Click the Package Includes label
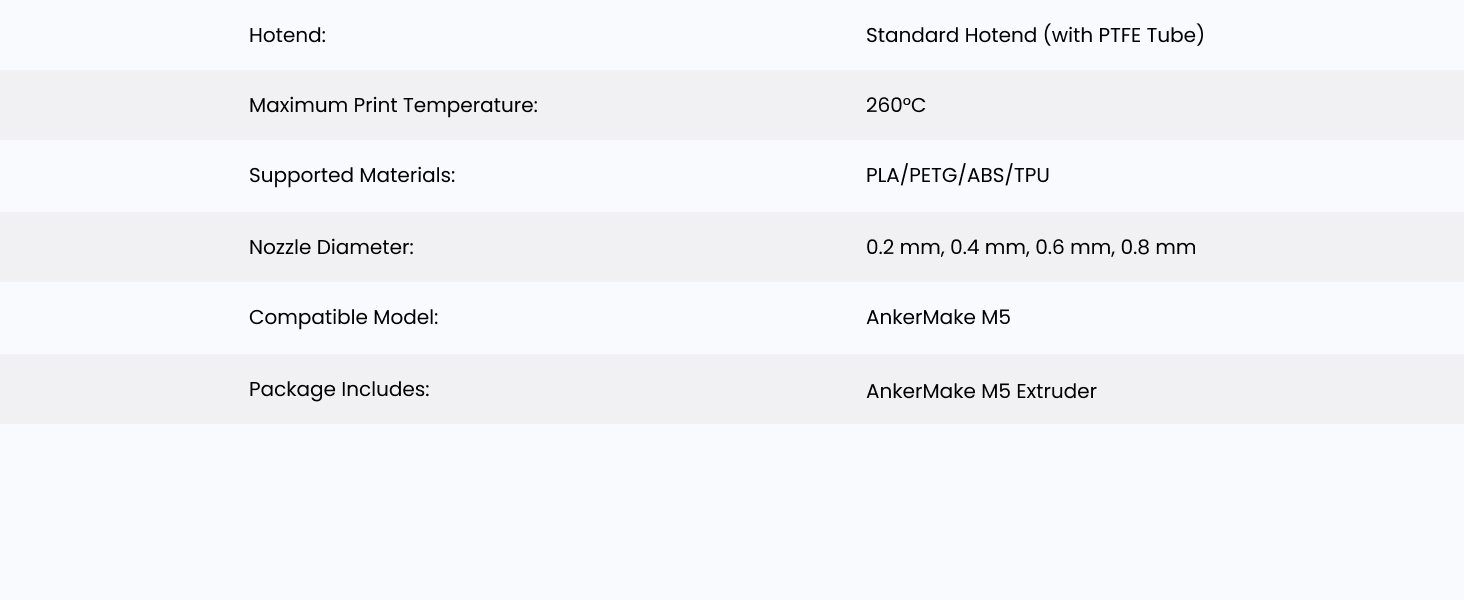The width and height of the screenshot is (1464, 600). pyautogui.click(x=339, y=389)
